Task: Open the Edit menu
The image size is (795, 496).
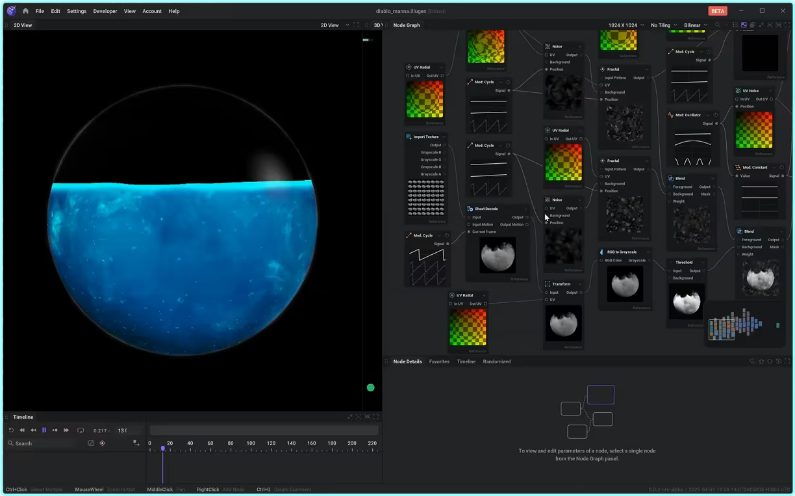Action: pyautogui.click(x=55, y=11)
